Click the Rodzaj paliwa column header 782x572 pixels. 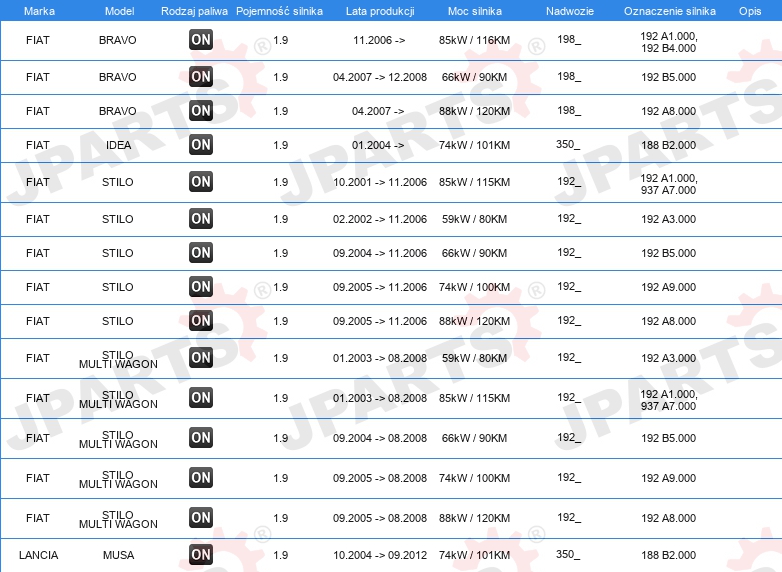pyautogui.click(x=195, y=11)
